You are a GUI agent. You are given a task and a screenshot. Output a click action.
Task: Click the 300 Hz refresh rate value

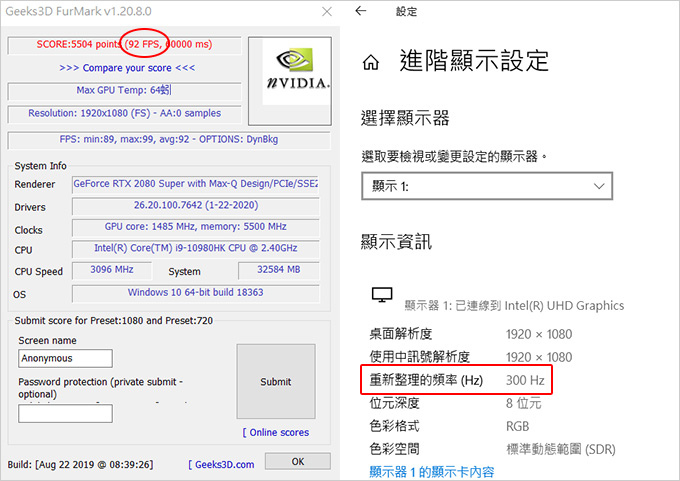point(525,380)
